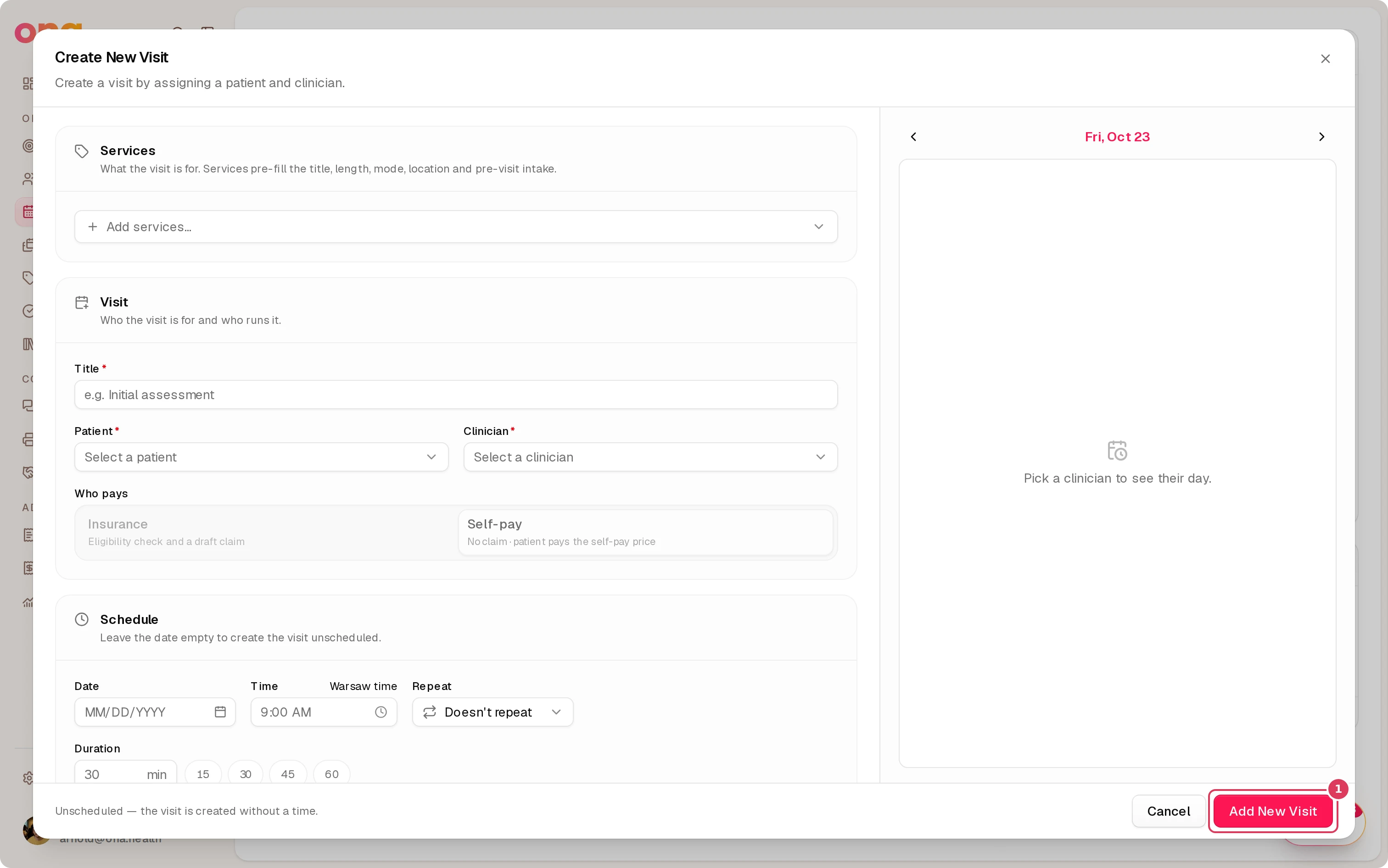
Task: Click the plus icon in Add services
Action: (92, 227)
